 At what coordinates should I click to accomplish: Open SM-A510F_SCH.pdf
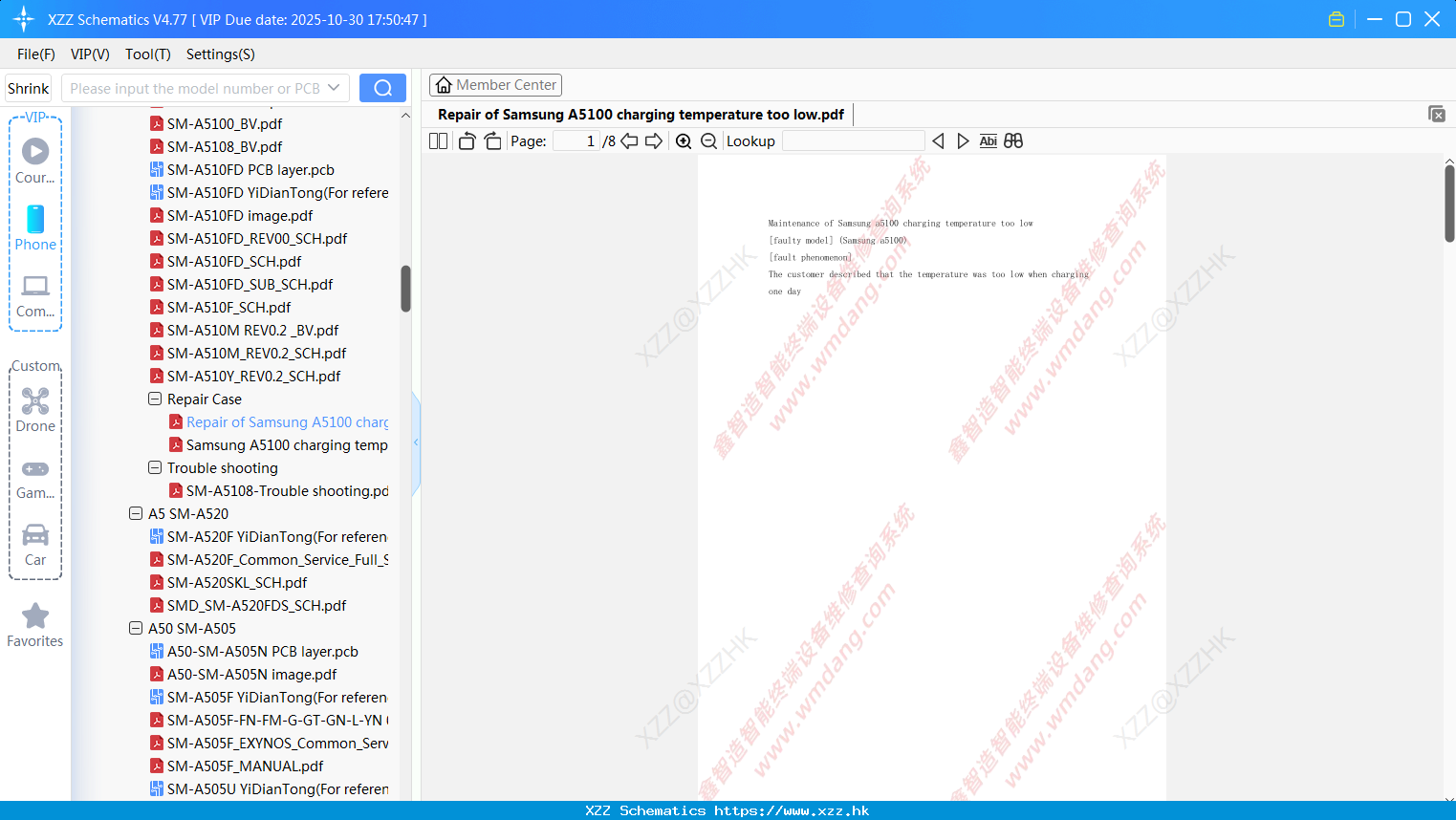point(221,307)
